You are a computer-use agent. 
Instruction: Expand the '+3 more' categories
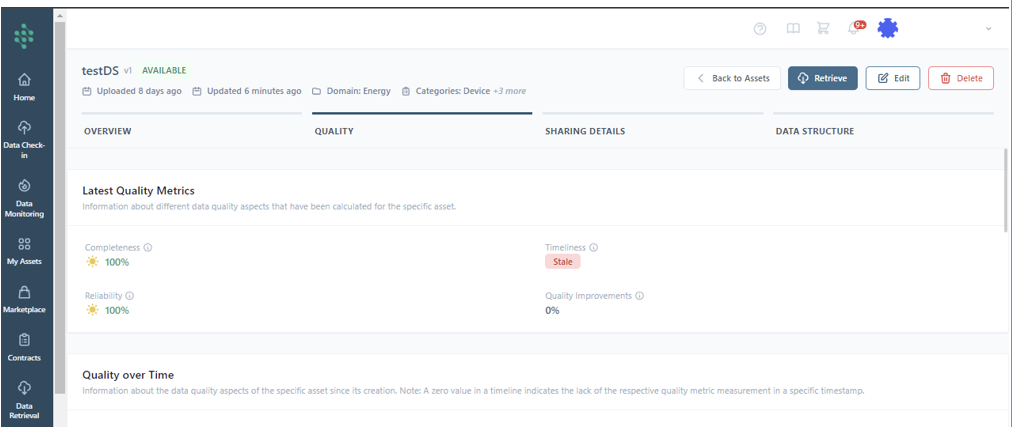(x=509, y=91)
